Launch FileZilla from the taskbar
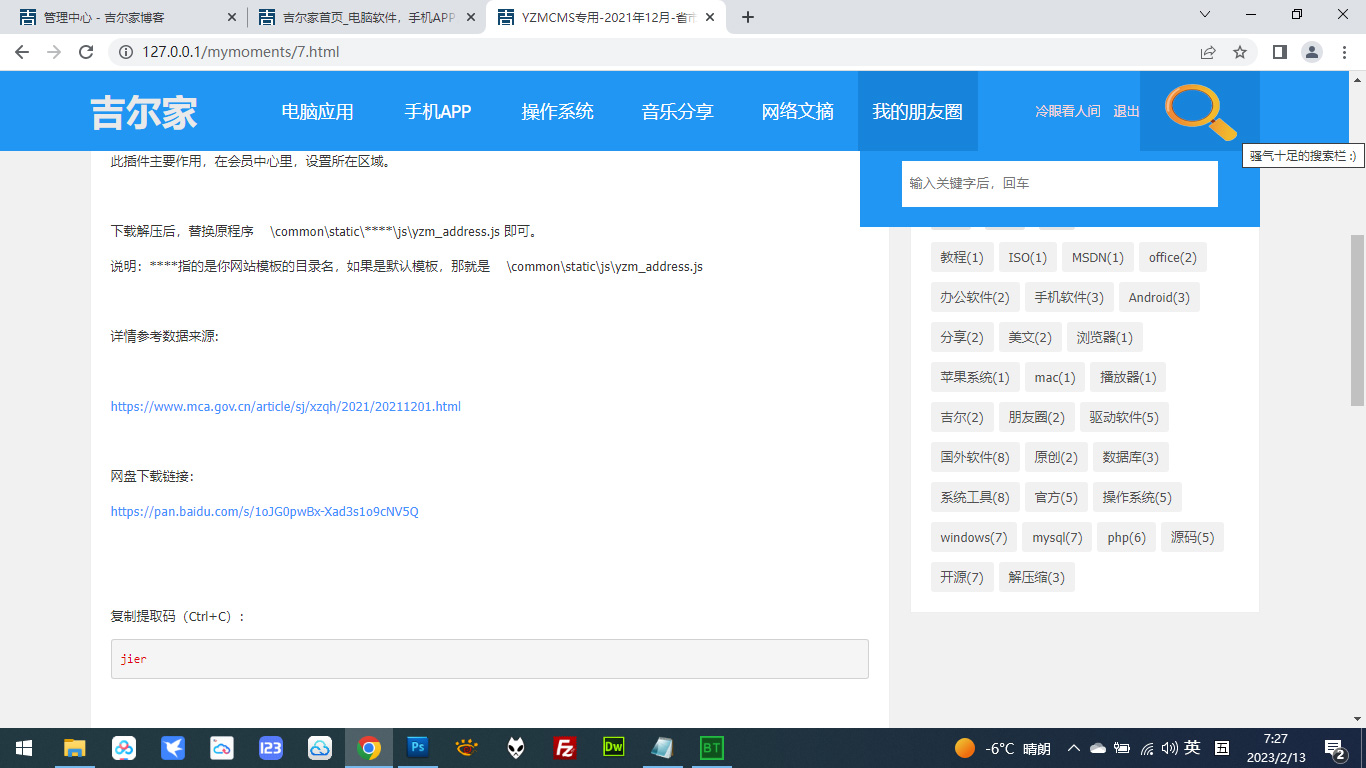The image size is (1366, 768). coord(565,747)
